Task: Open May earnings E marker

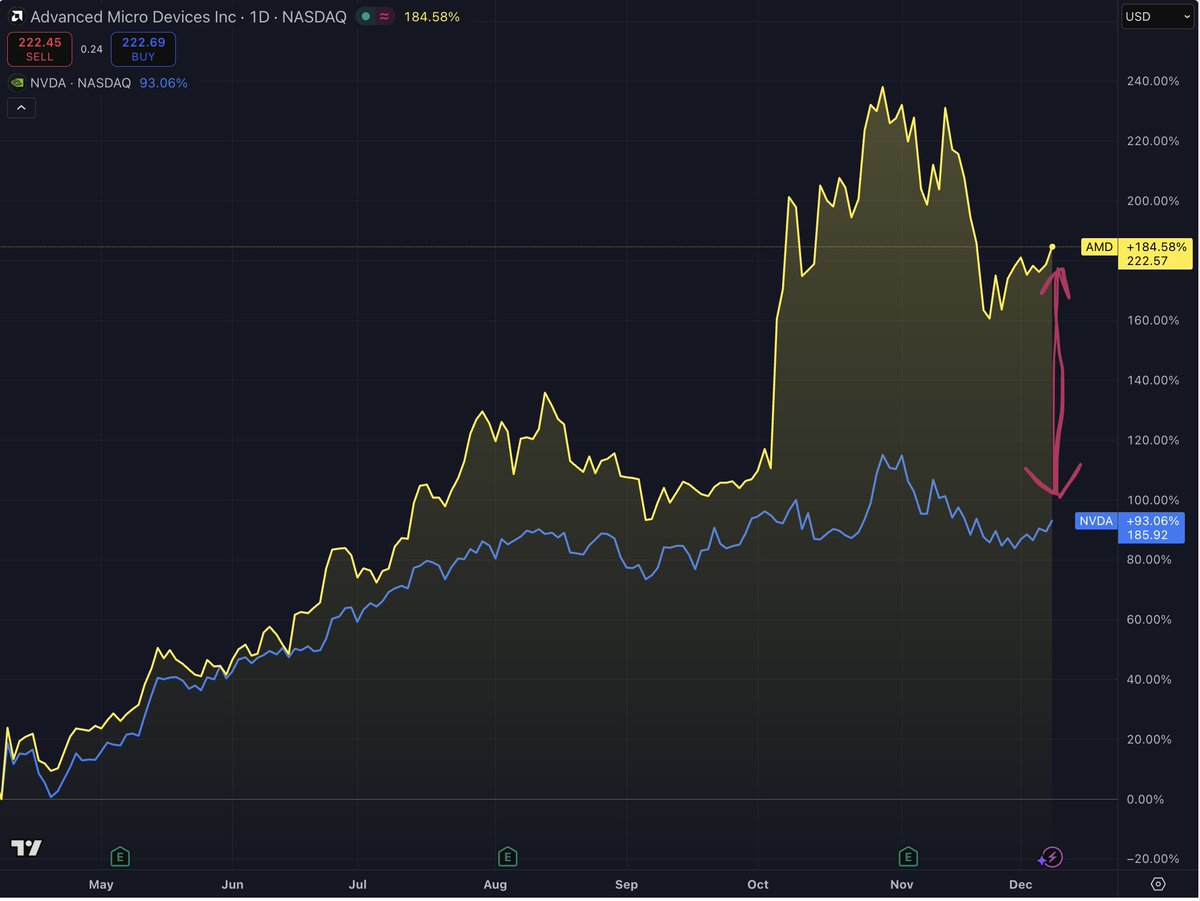Action: tap(120, 856)
